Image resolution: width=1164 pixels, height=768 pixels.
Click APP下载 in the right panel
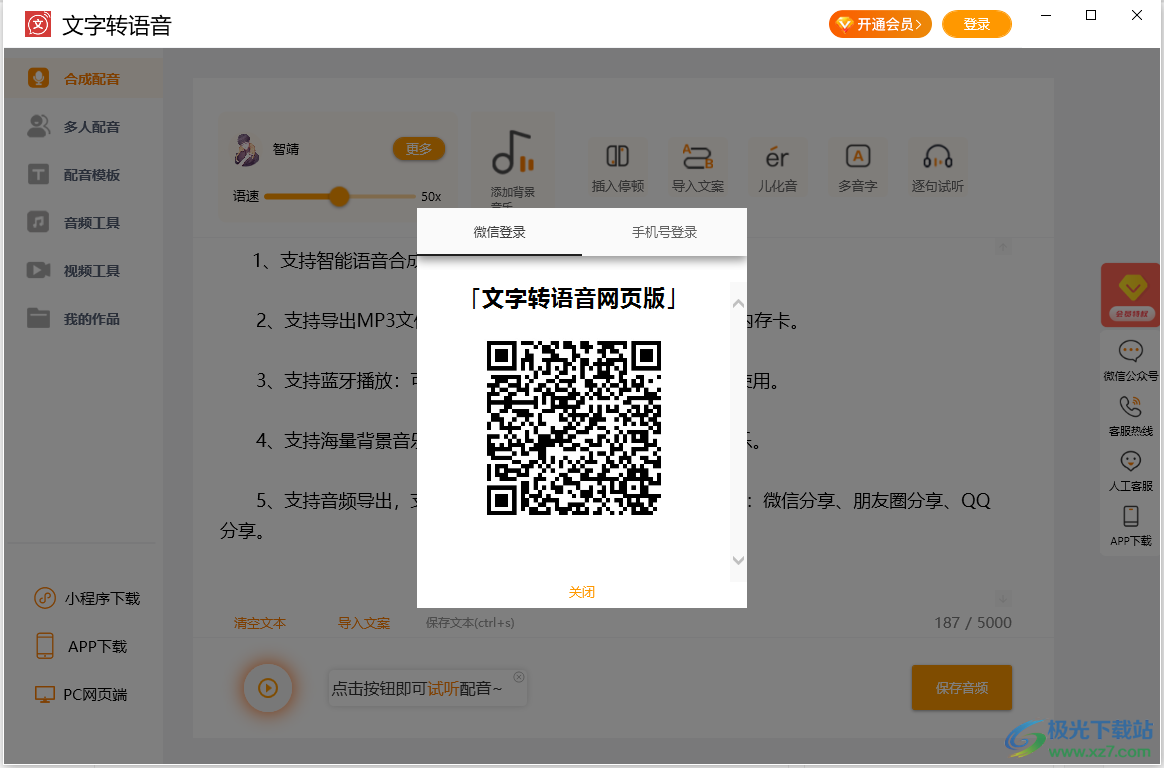[x=1131, y=525]
